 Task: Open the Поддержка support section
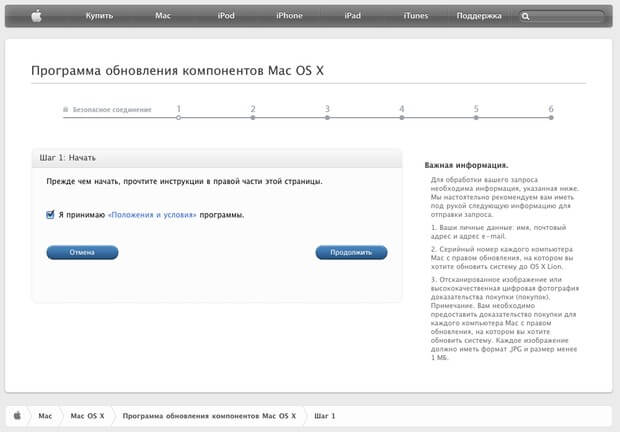(x=479, y=16)
